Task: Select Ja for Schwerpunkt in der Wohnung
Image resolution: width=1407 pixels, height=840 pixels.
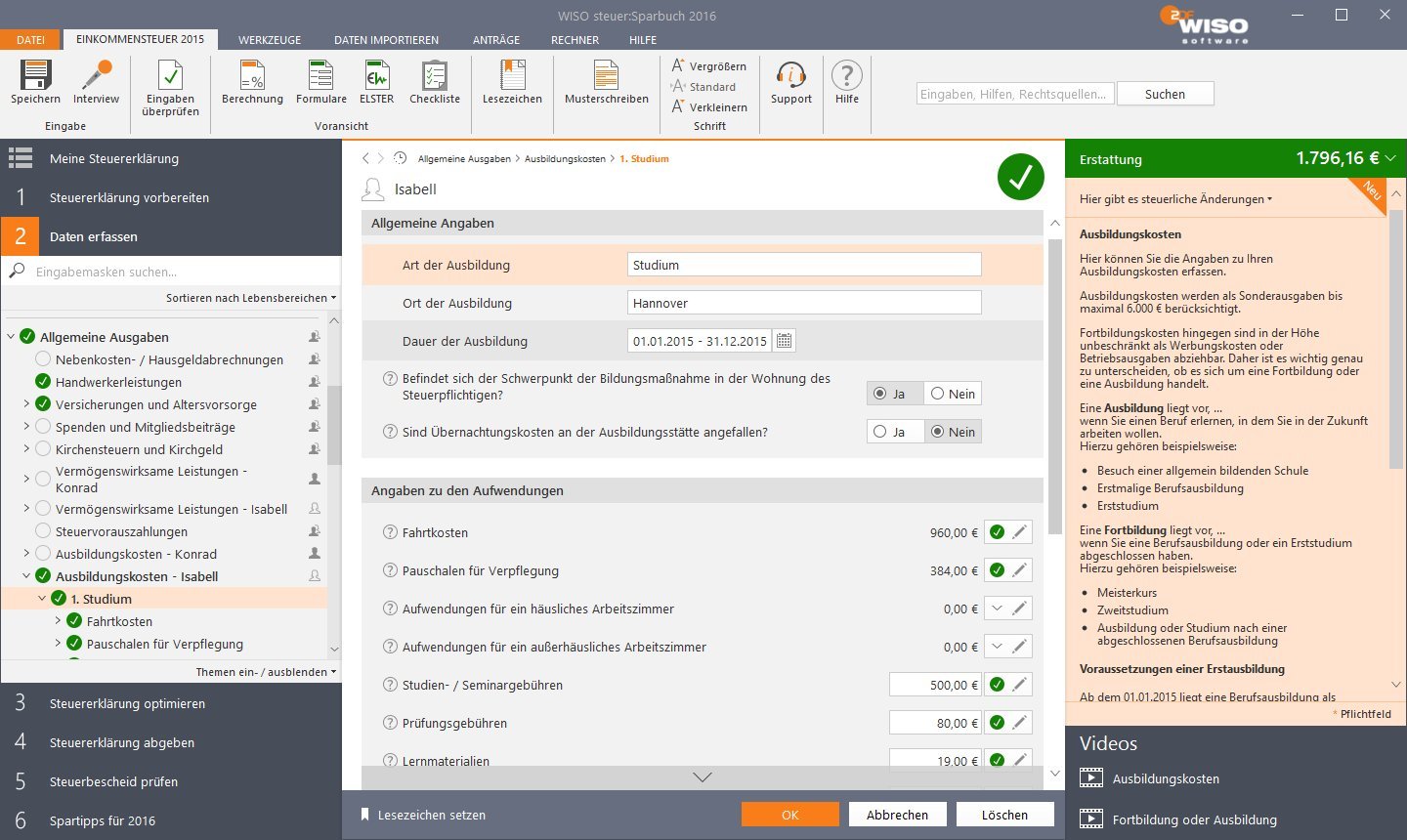Action: (894, 394)
